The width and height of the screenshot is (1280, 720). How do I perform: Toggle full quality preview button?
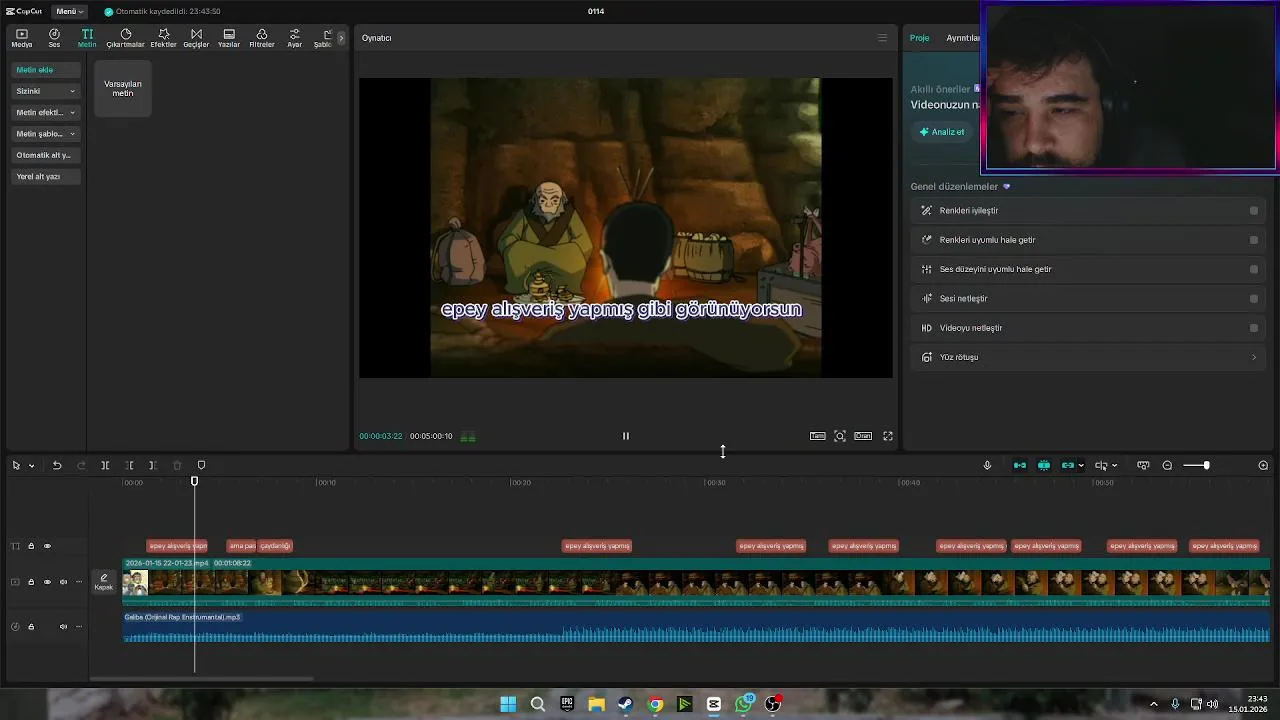[x=818, y=436]
